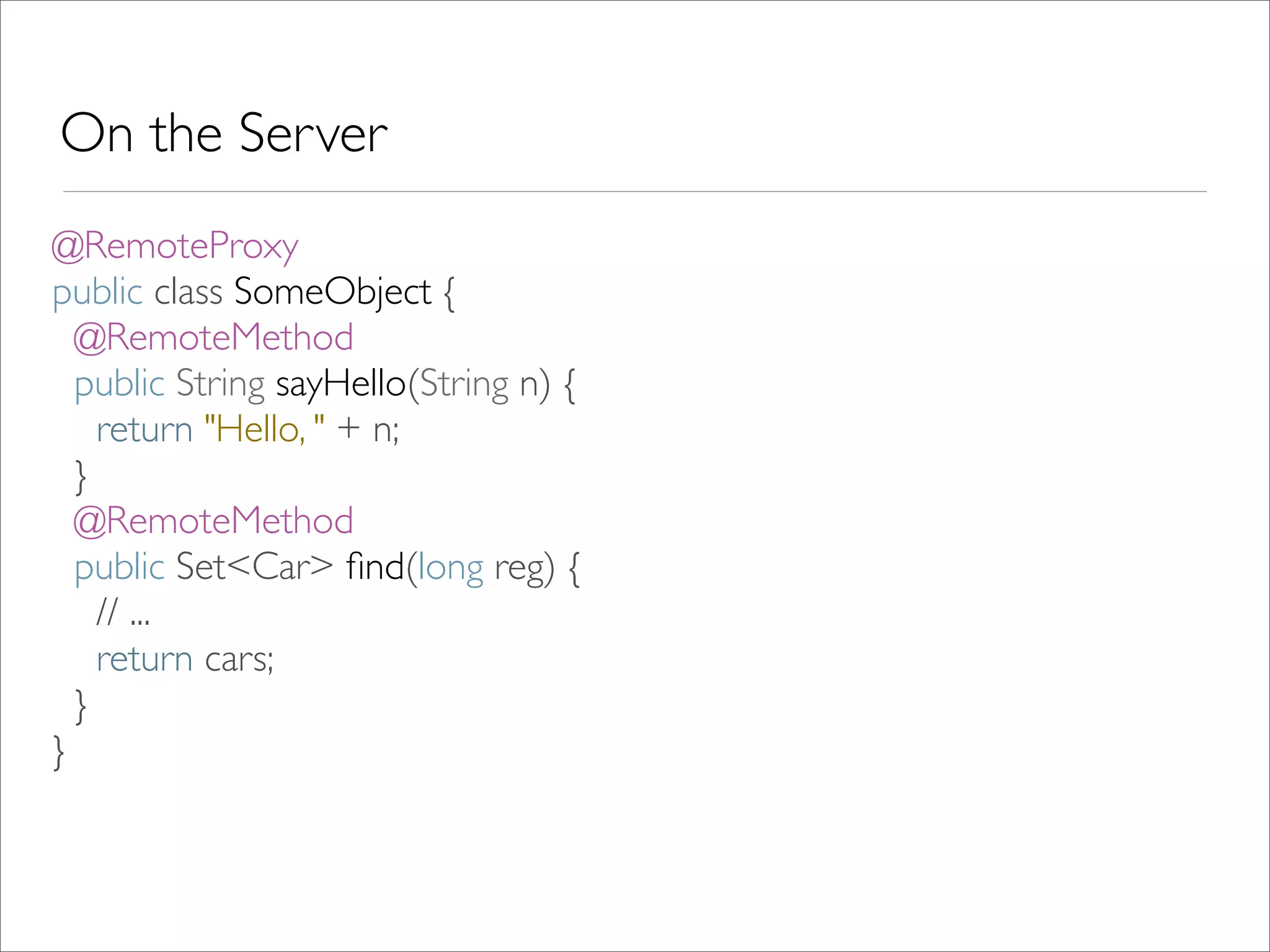Click the "cars;" return value
The width and height of the screenshot is (1270, 952).
(x=239, y=659)
